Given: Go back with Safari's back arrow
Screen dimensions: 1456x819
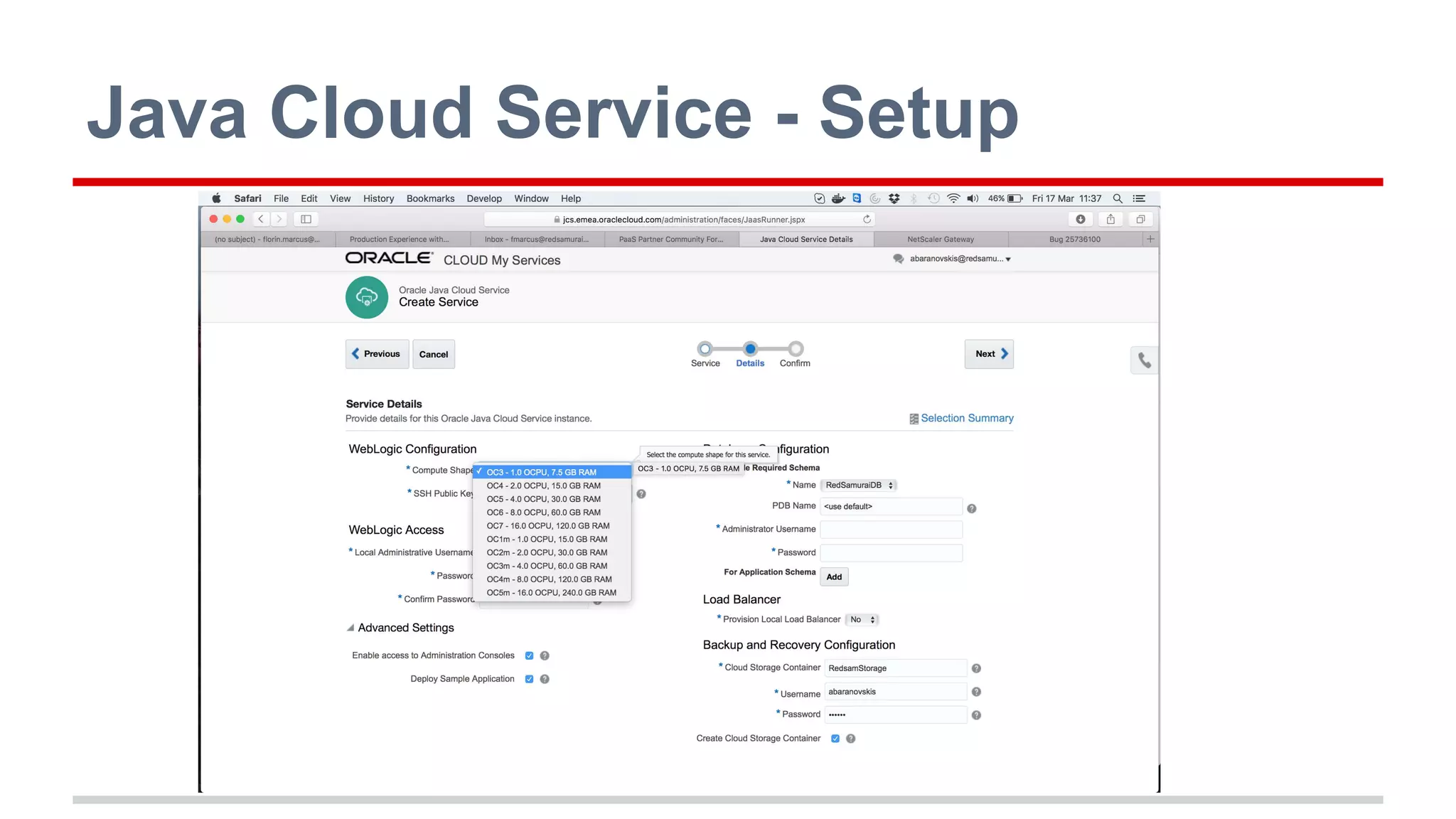Looking at the screenshot, I should (x=261, y=219).
